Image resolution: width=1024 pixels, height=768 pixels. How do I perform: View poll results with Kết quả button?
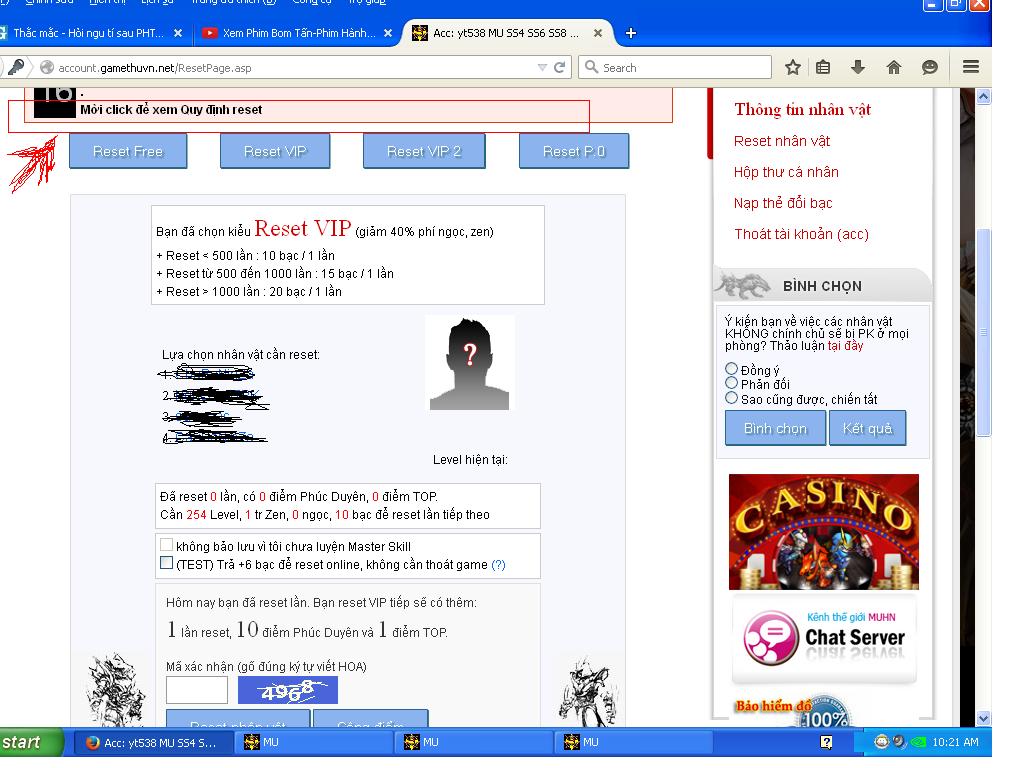(867, 428)
